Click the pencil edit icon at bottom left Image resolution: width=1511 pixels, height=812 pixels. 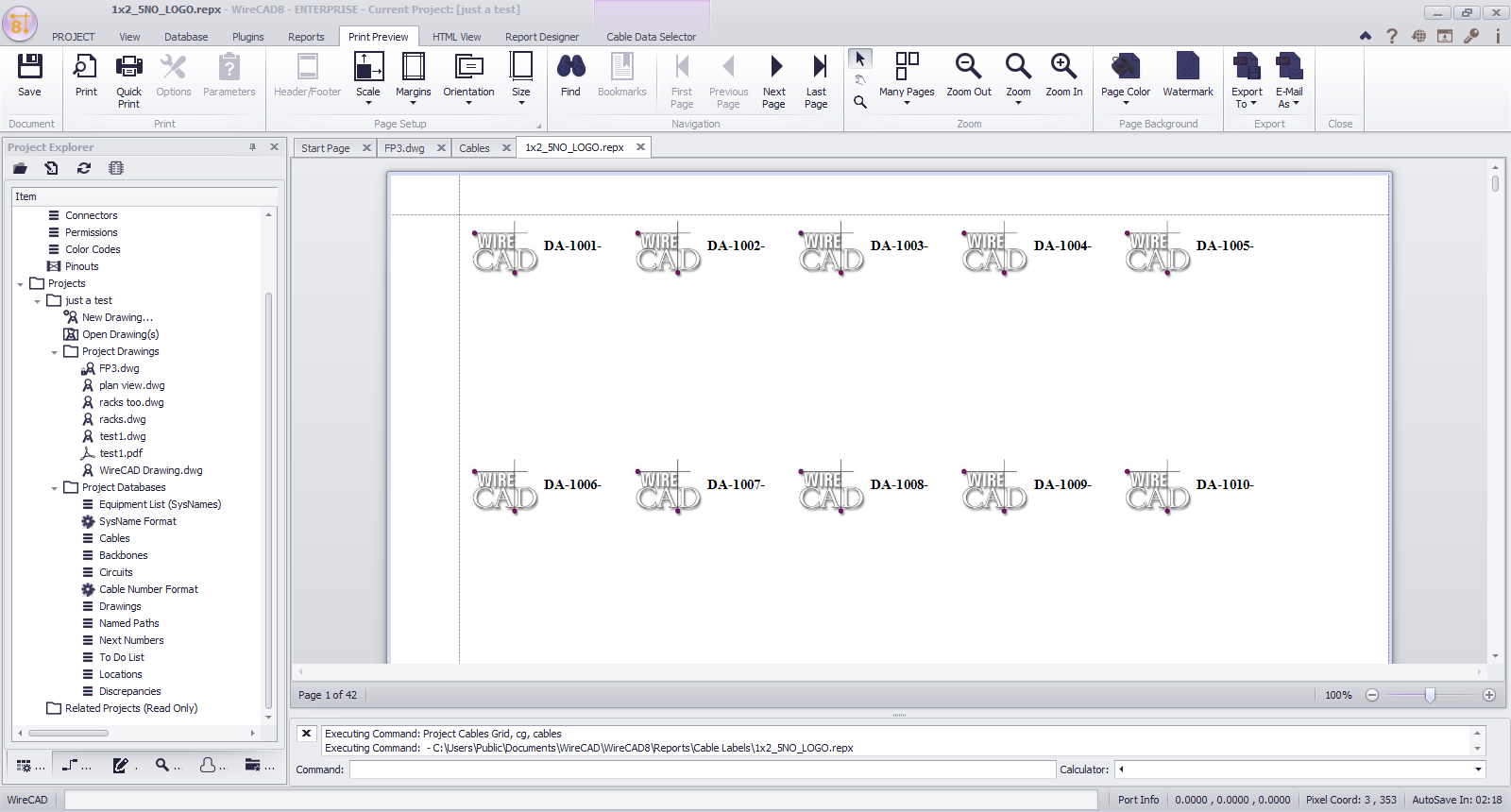(x=121, y=766)
